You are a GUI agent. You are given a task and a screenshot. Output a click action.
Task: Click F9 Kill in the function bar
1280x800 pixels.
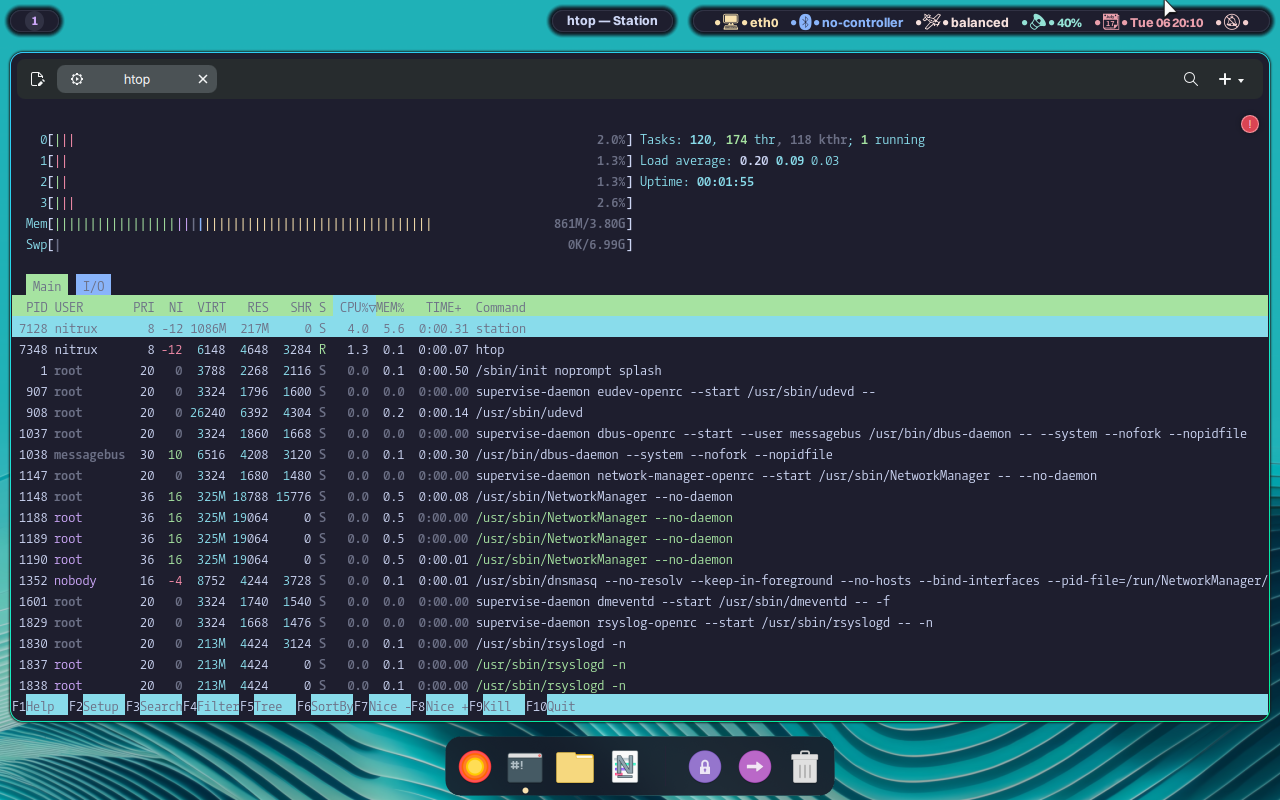[x=496, y=706]
